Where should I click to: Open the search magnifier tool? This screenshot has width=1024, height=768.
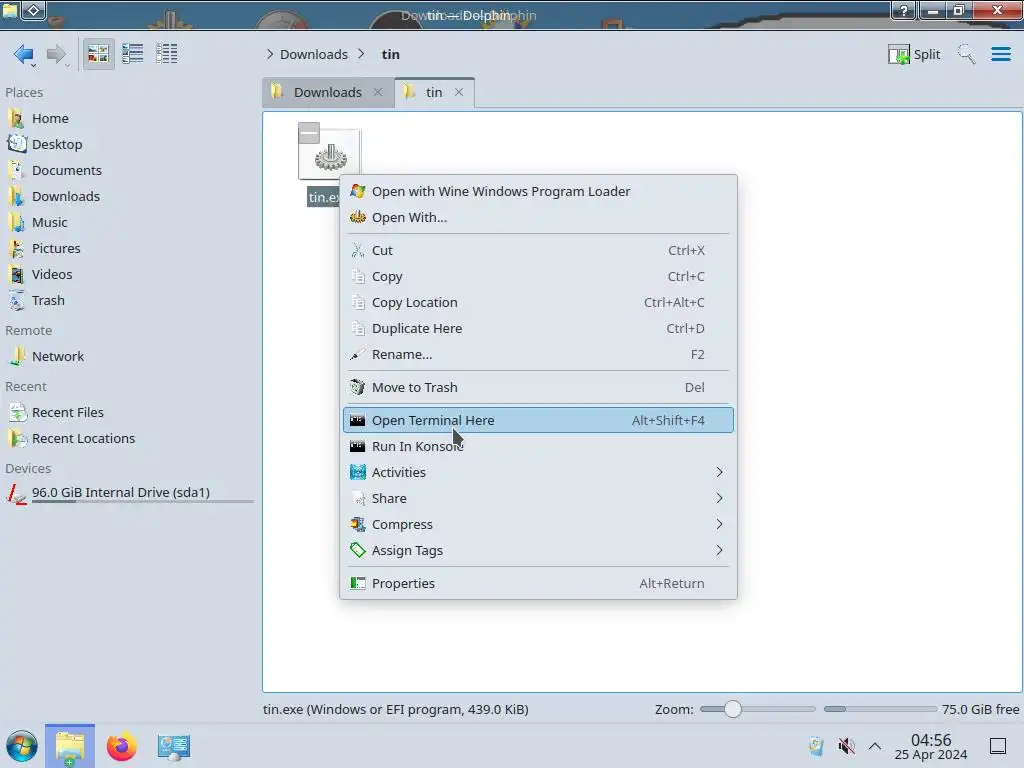pyautogui.click(x=967, y=54)
